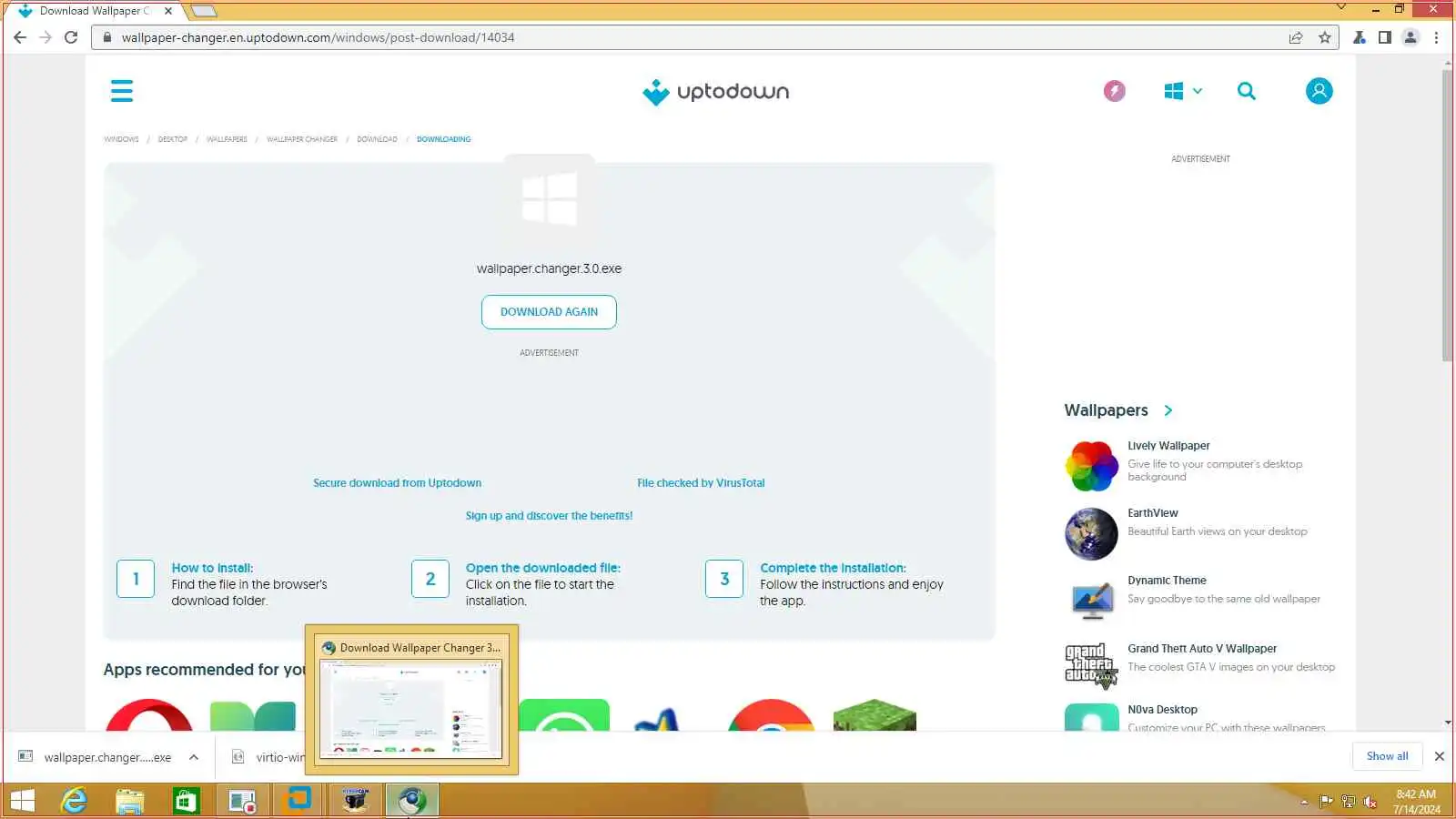Image resolution: width=1456 pixels, height=819 pixels.
Task: Open the muted volume tray icon
Action: pos(1370,802)
